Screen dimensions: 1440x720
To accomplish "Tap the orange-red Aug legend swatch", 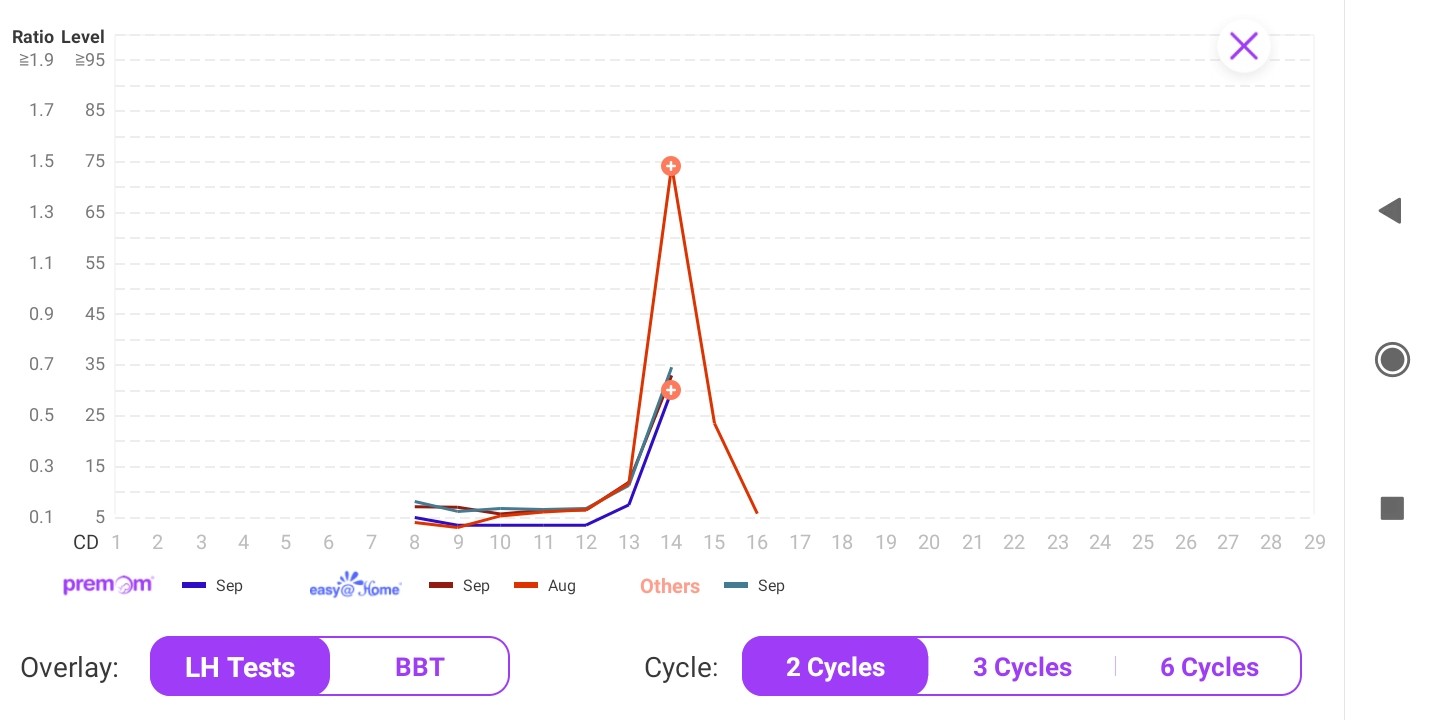I will coord(526,586).
